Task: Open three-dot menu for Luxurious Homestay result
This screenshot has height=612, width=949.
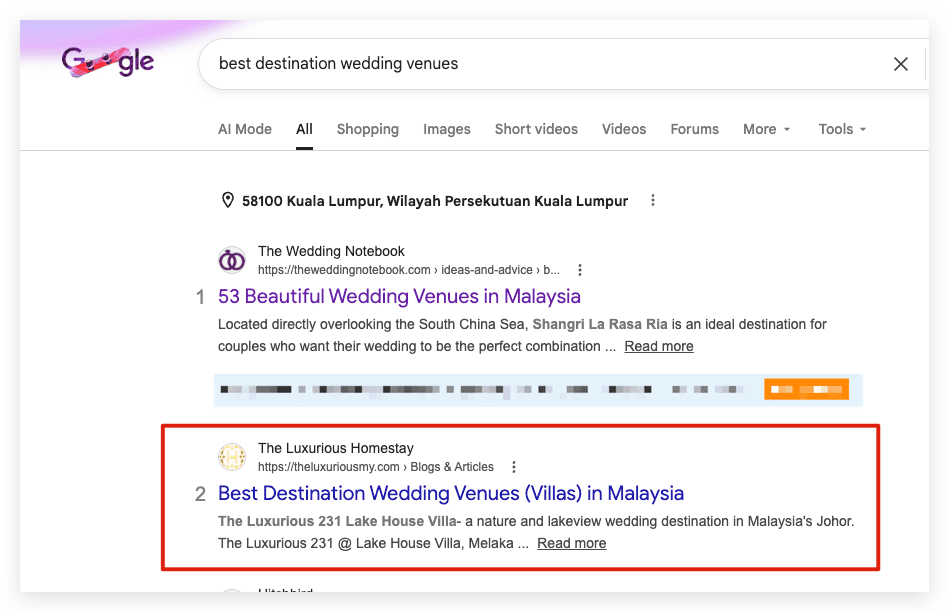Action: tap(514, 467)
